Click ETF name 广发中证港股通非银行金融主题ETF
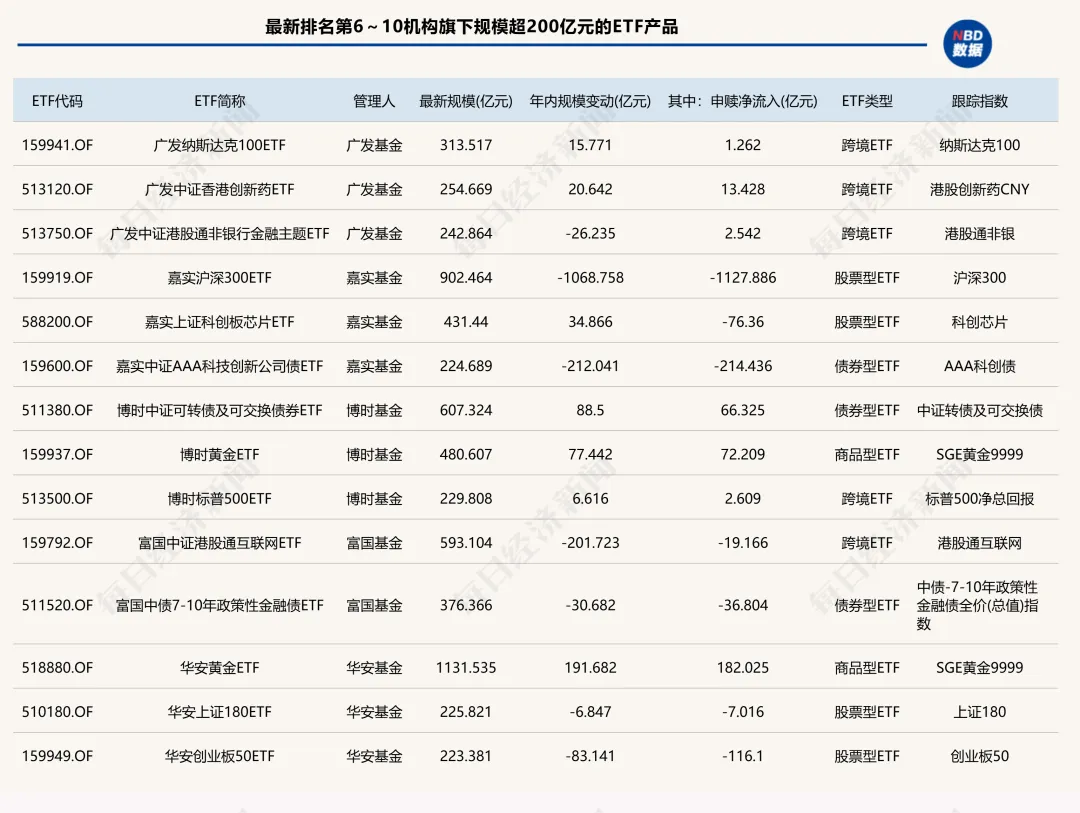The image size is (1080, 813). tap(220, 234)
